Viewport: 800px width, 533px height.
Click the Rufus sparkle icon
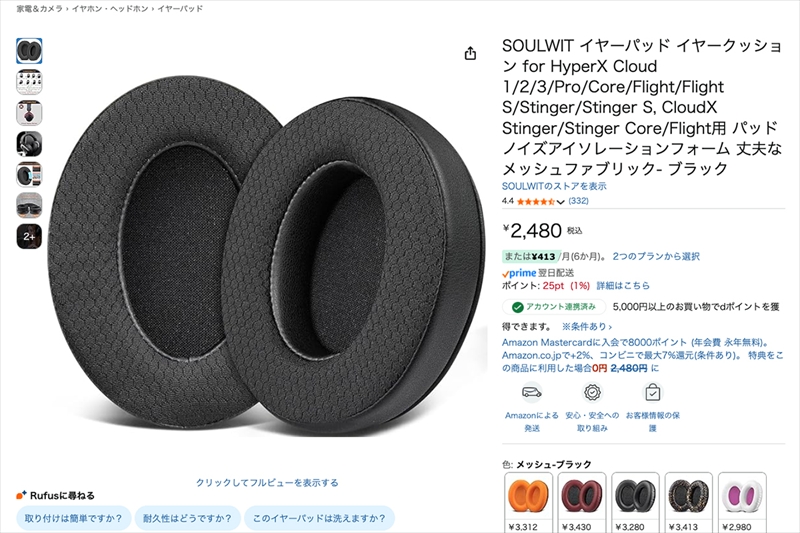21,495
